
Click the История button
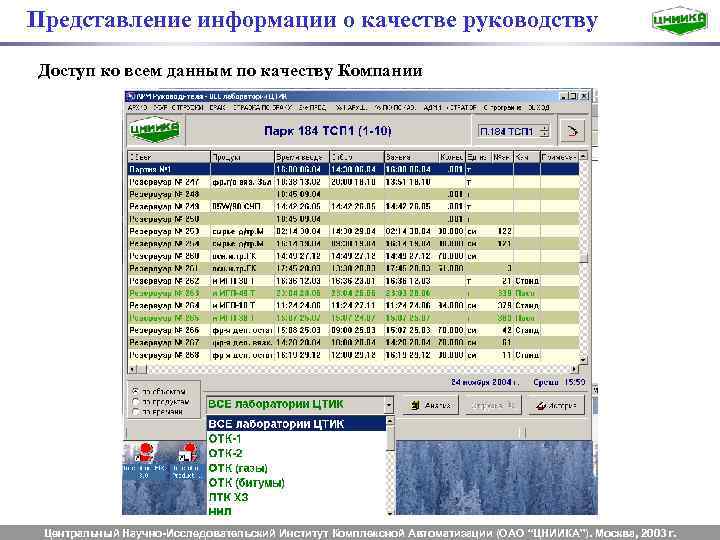557,405
